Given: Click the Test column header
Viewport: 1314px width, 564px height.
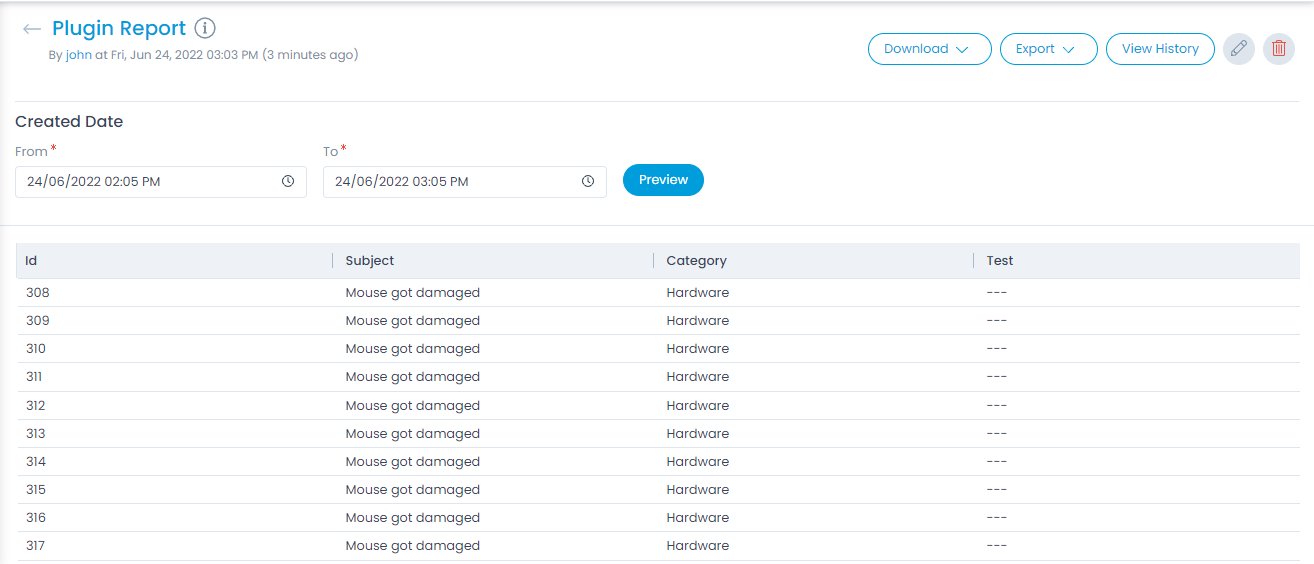Looking at the screenshot, I should click(x=1000, y=261).
